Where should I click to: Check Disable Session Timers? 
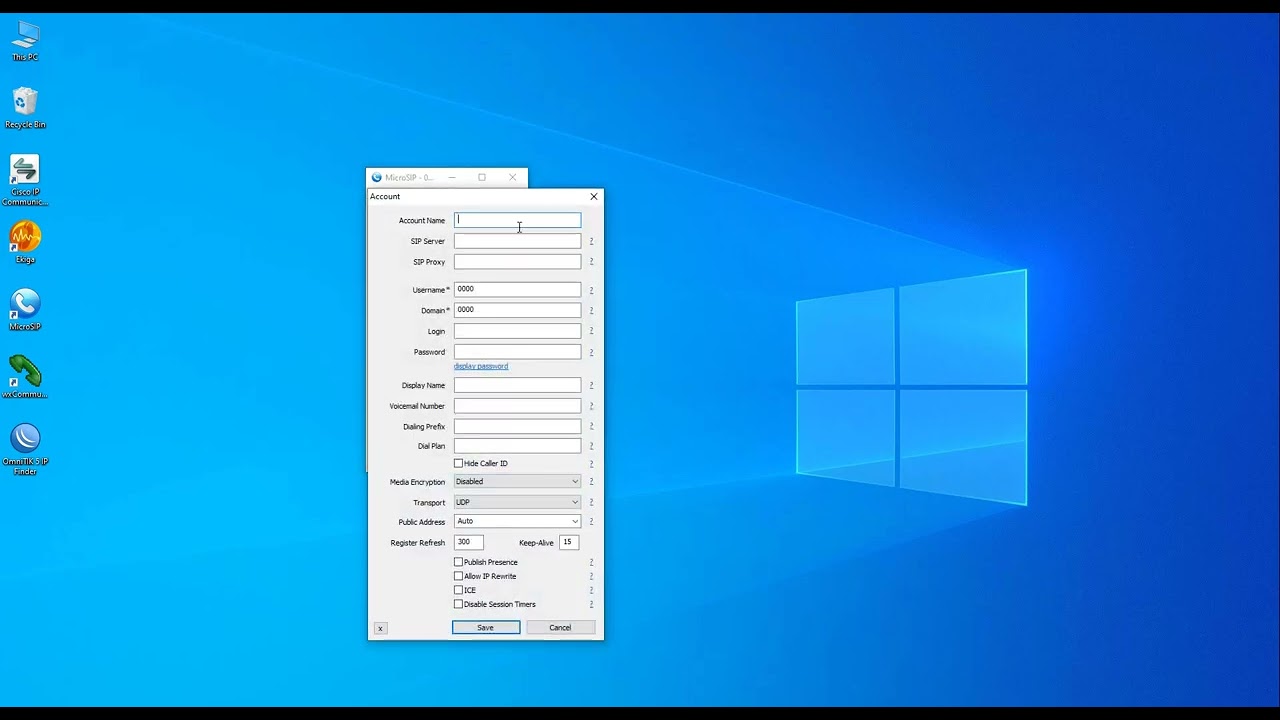pos(459,604)
